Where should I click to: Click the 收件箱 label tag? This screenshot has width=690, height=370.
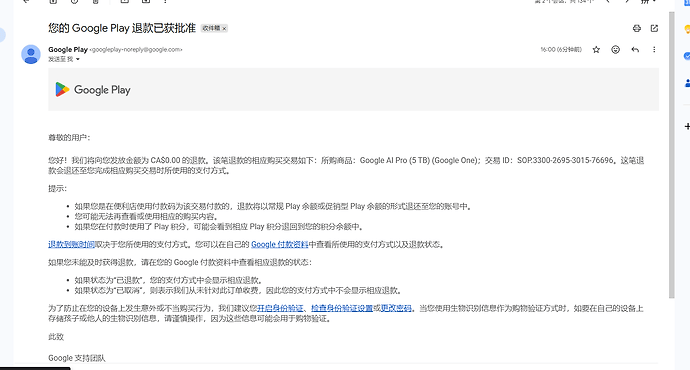(211, 29)
